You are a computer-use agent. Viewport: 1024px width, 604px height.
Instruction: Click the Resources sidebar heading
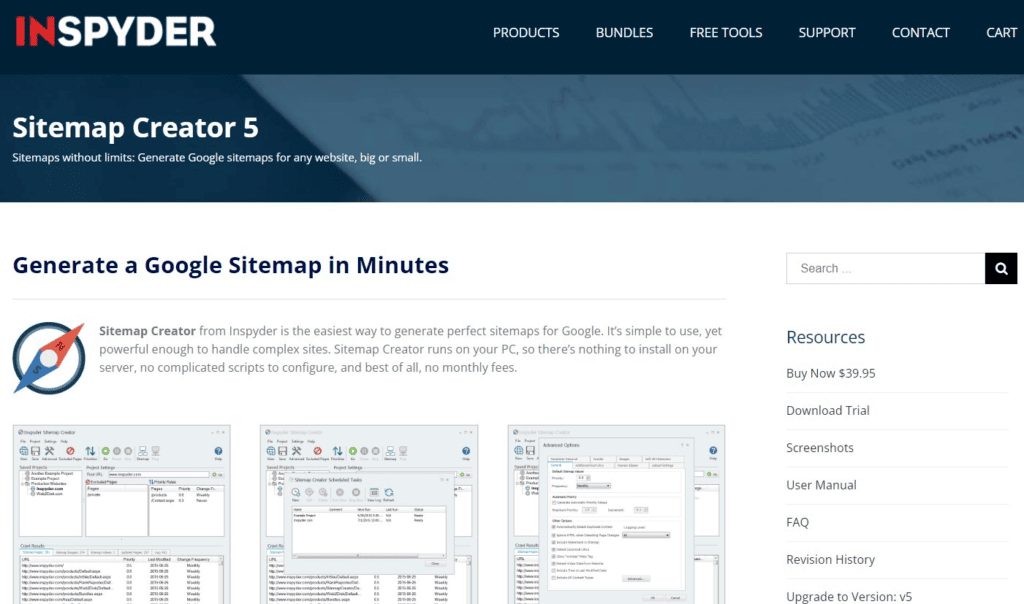click(x=825, y=337)
